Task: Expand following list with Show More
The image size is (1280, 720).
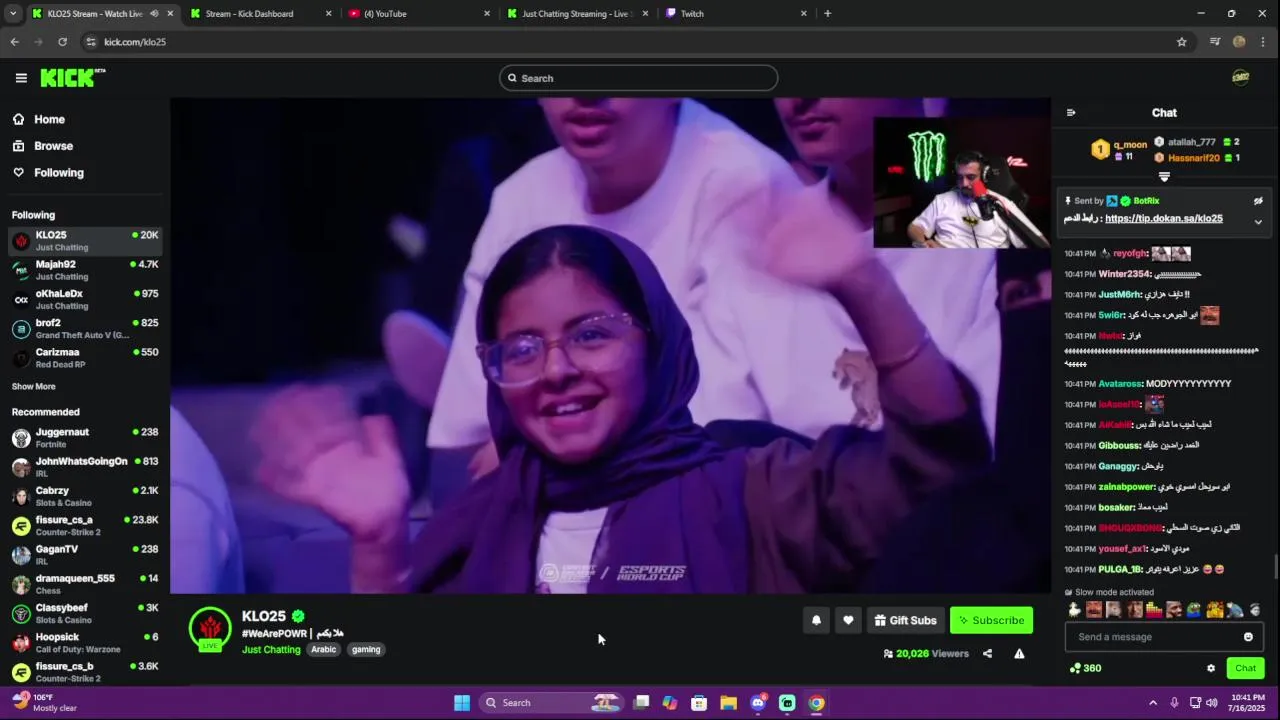Action: 33,386
